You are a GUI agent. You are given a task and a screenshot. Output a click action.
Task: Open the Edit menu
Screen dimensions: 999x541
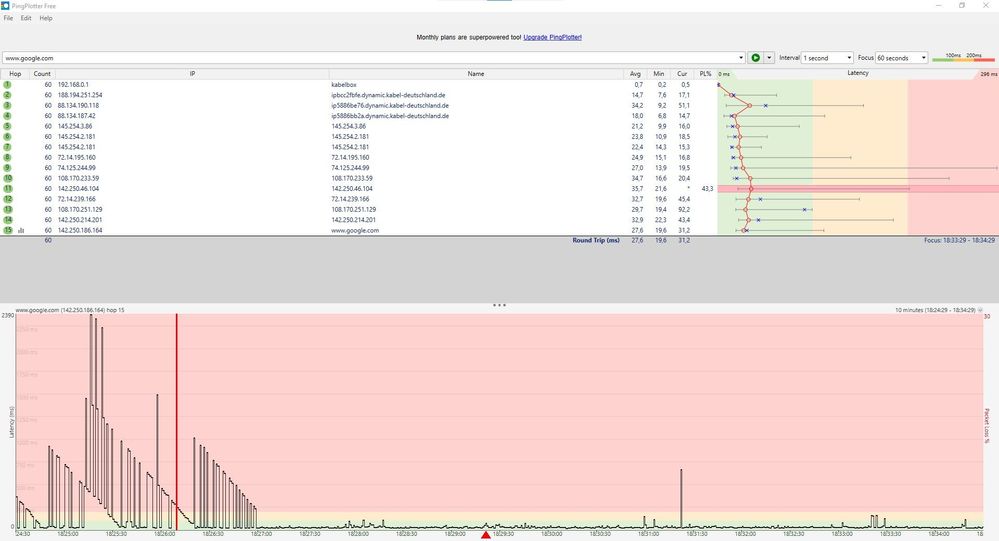click(x=25, y=18)
